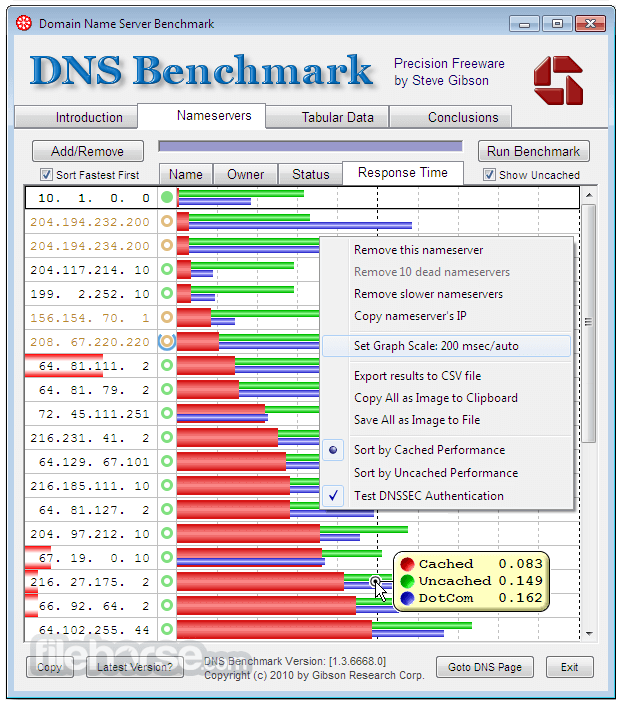
Task: Select Sort by Cached Performance option
Action: tap(429, 450)
